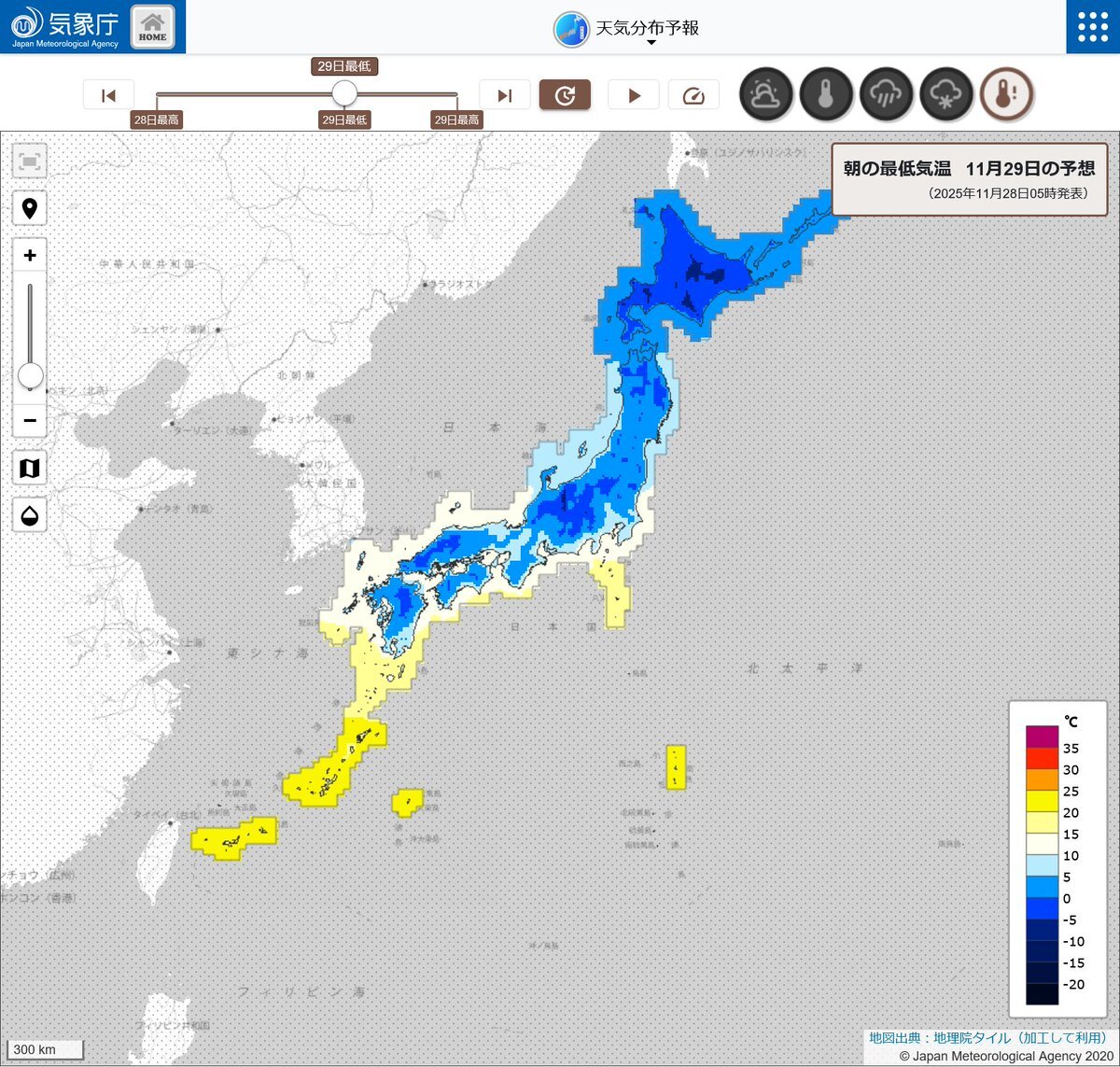Open the animation speed gauge control
The height and width of the screenshot is (1067, 1120).
point(693,95)
